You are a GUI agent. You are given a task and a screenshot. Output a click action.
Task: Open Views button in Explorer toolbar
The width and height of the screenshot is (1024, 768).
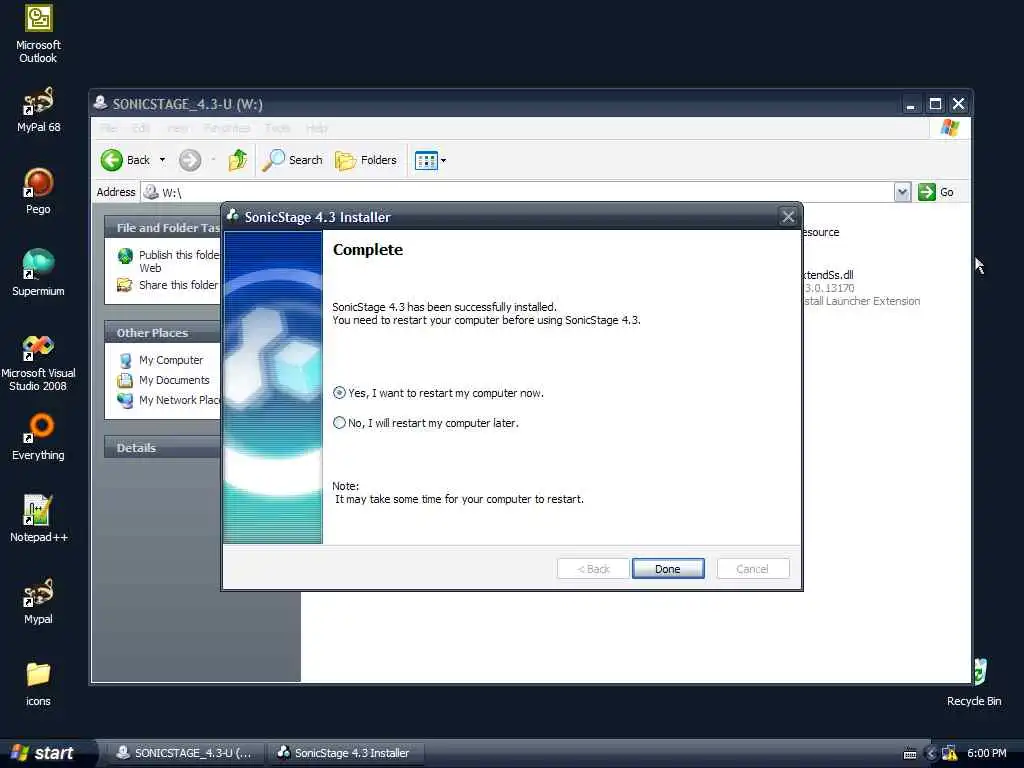426,160
